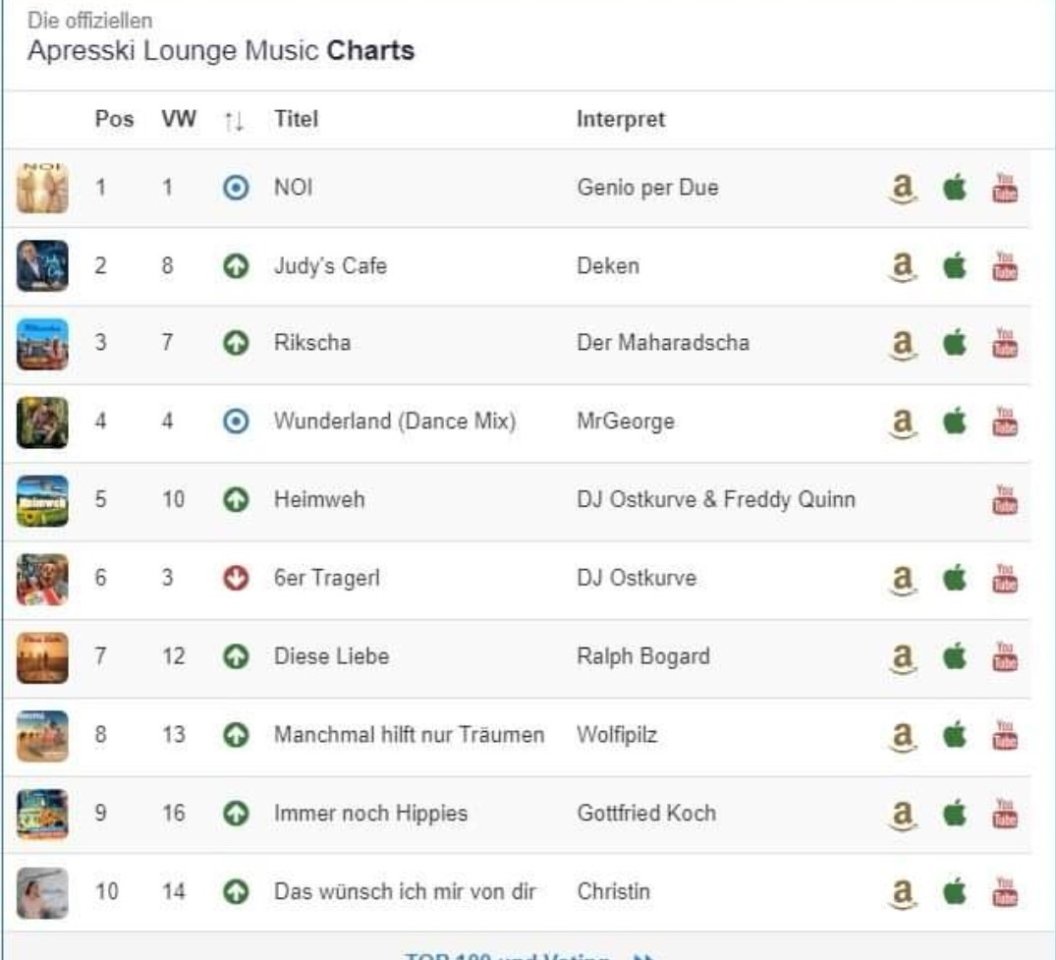Open YouTube video for Heimweh

coord(1005,499)
